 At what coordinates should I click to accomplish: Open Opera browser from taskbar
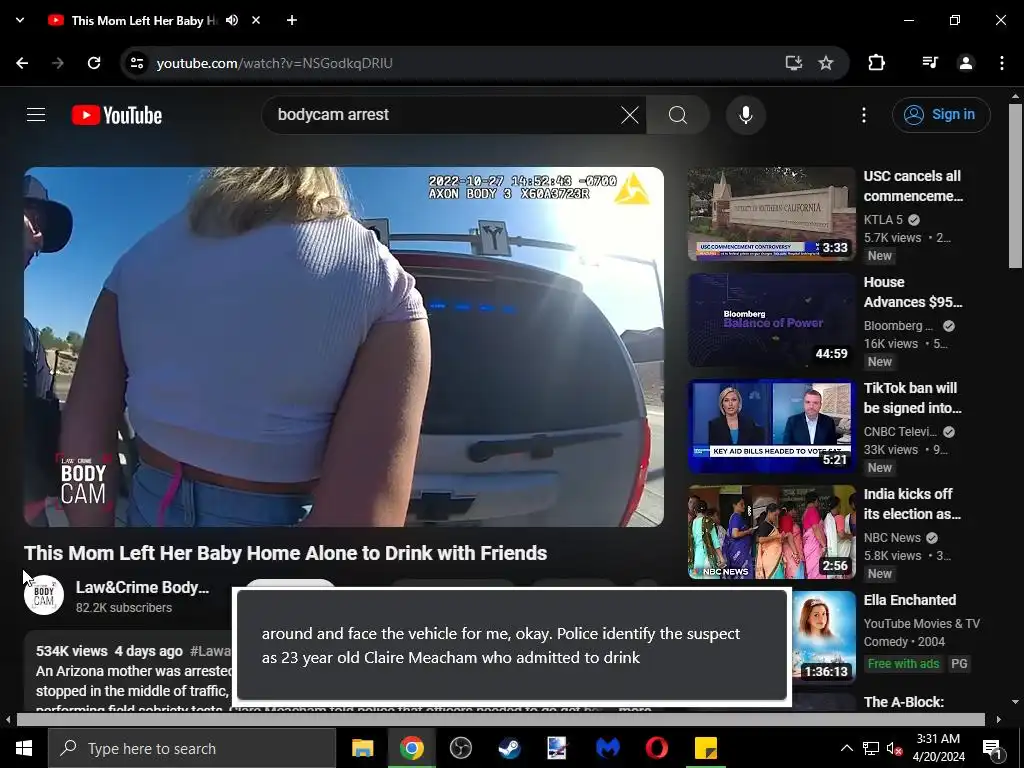pyautogui.click(x=656, y=748)
